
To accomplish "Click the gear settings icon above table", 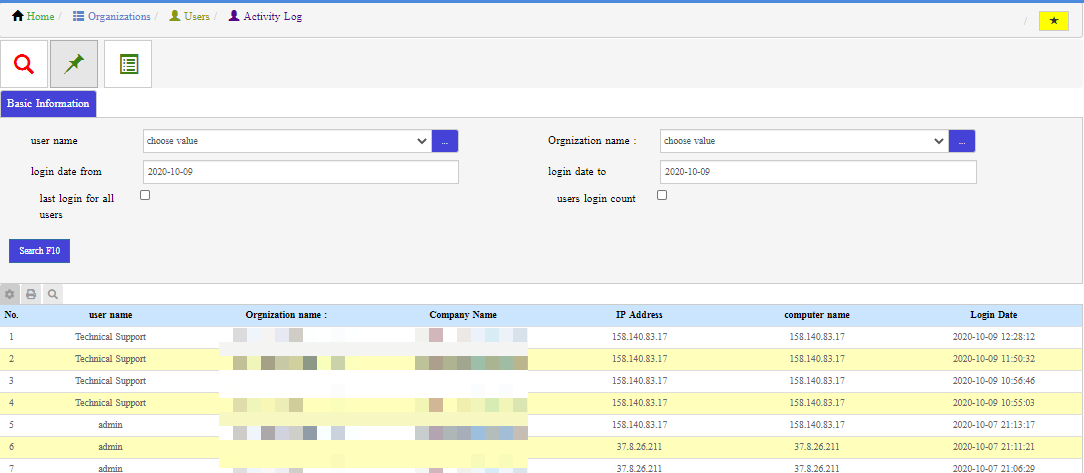I will [10, 294].
